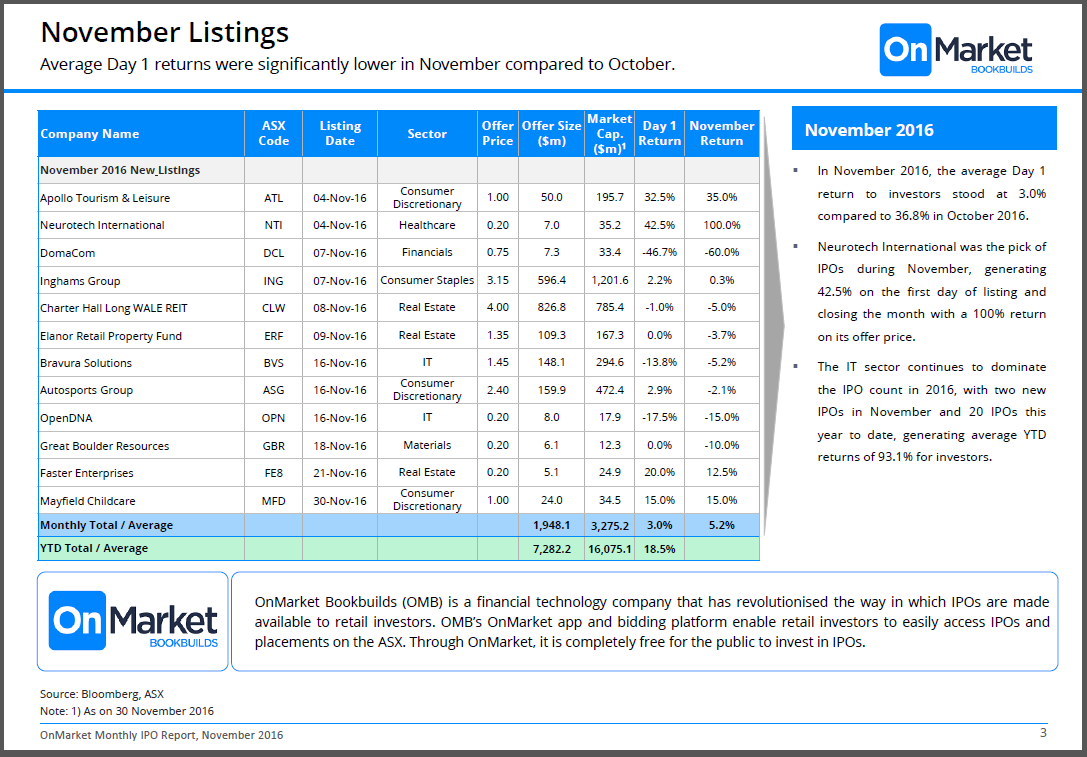
Task: Click ASX code 'DCL'
Action: click(274, 253)
